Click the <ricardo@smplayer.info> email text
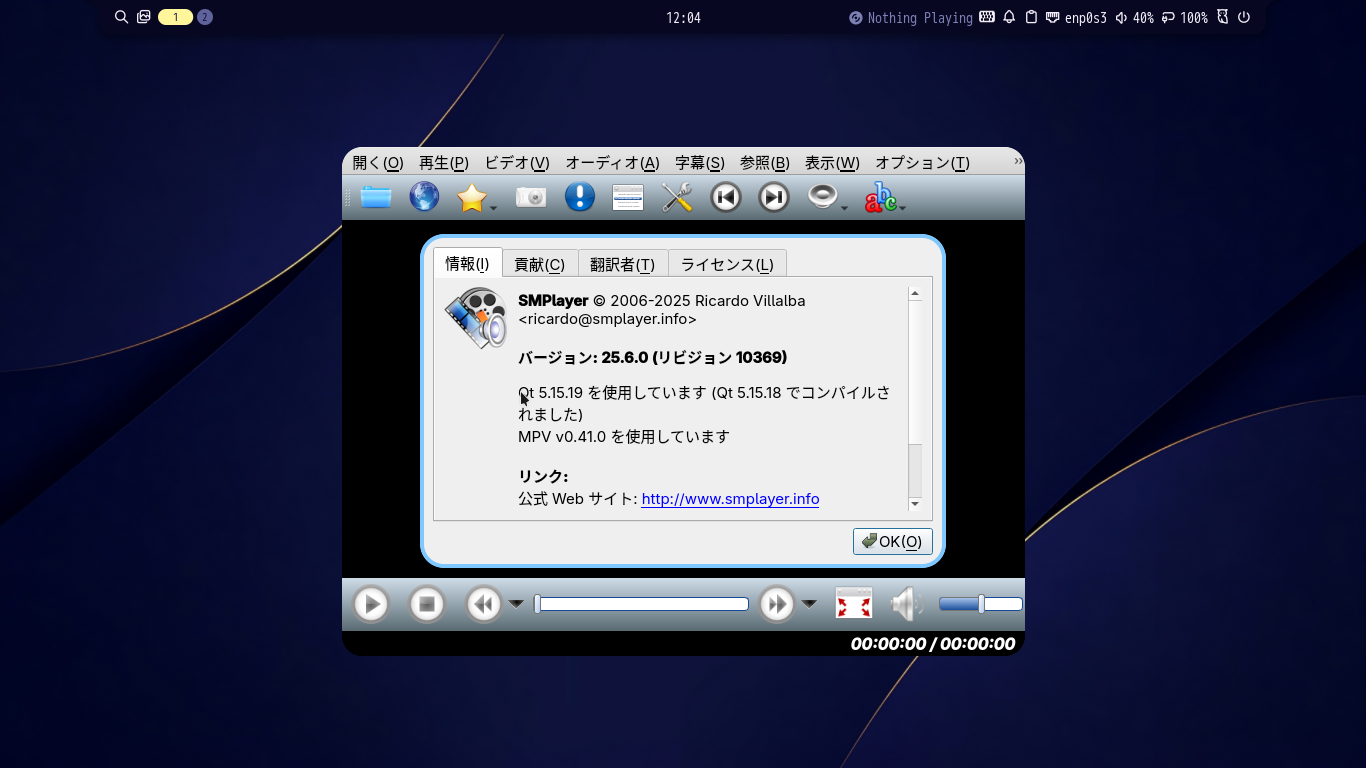Viewport: 1366px width, 768px height. [x=607, y=319]
